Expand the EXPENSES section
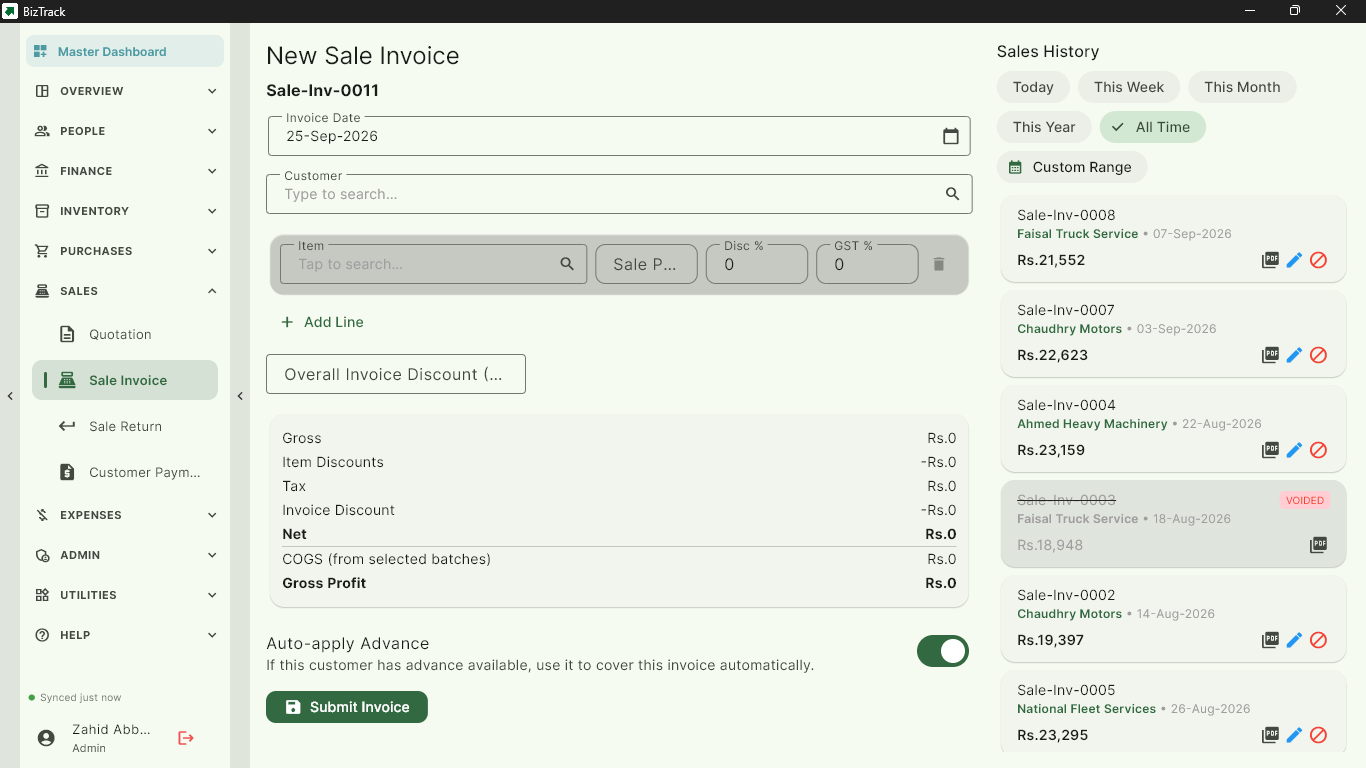Image resolution: width=1366 pixels, height=768 pixels. pos(125,515)
